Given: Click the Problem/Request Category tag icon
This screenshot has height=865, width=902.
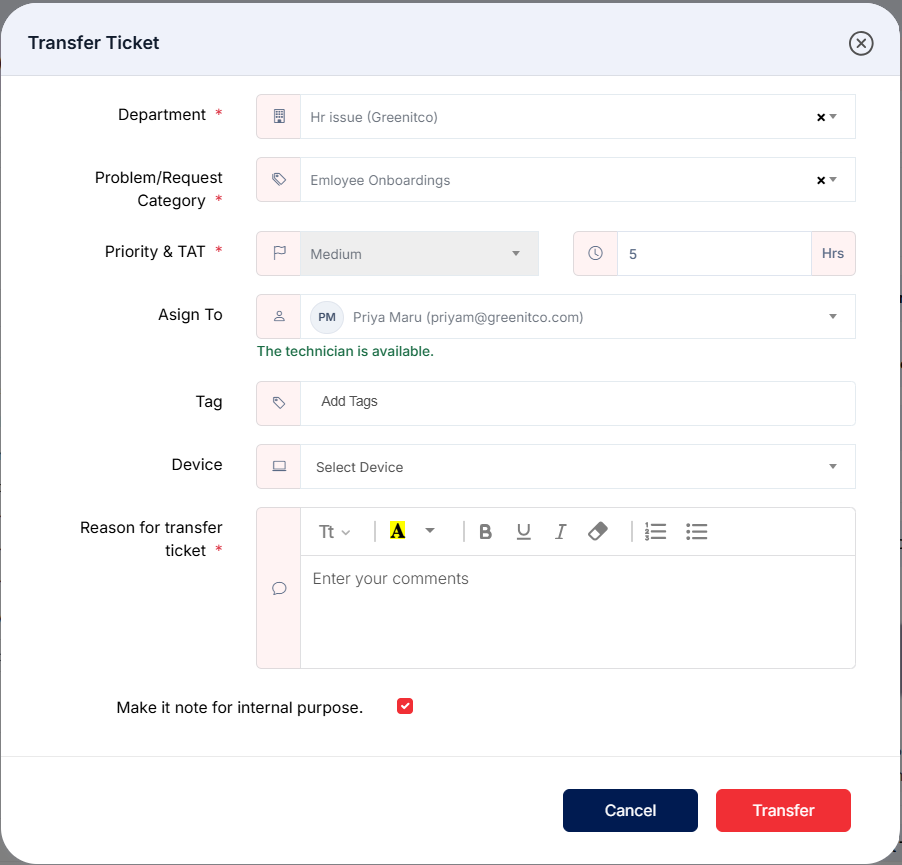Looking at the screenshot, I should (279, 179).
